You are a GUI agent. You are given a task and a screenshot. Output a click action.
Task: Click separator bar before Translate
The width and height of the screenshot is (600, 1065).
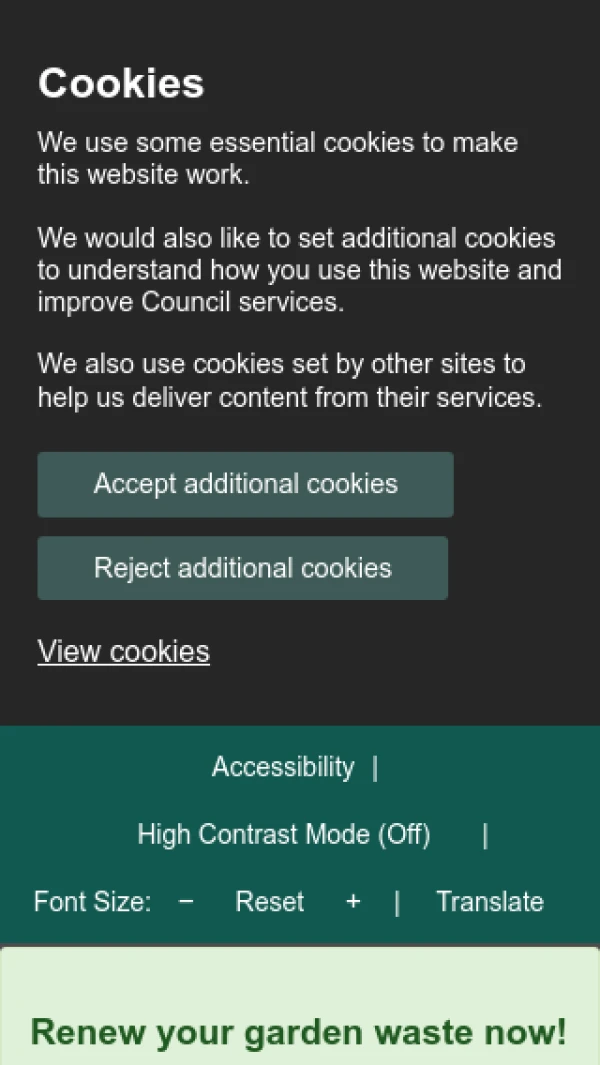[x=398, y=902]
